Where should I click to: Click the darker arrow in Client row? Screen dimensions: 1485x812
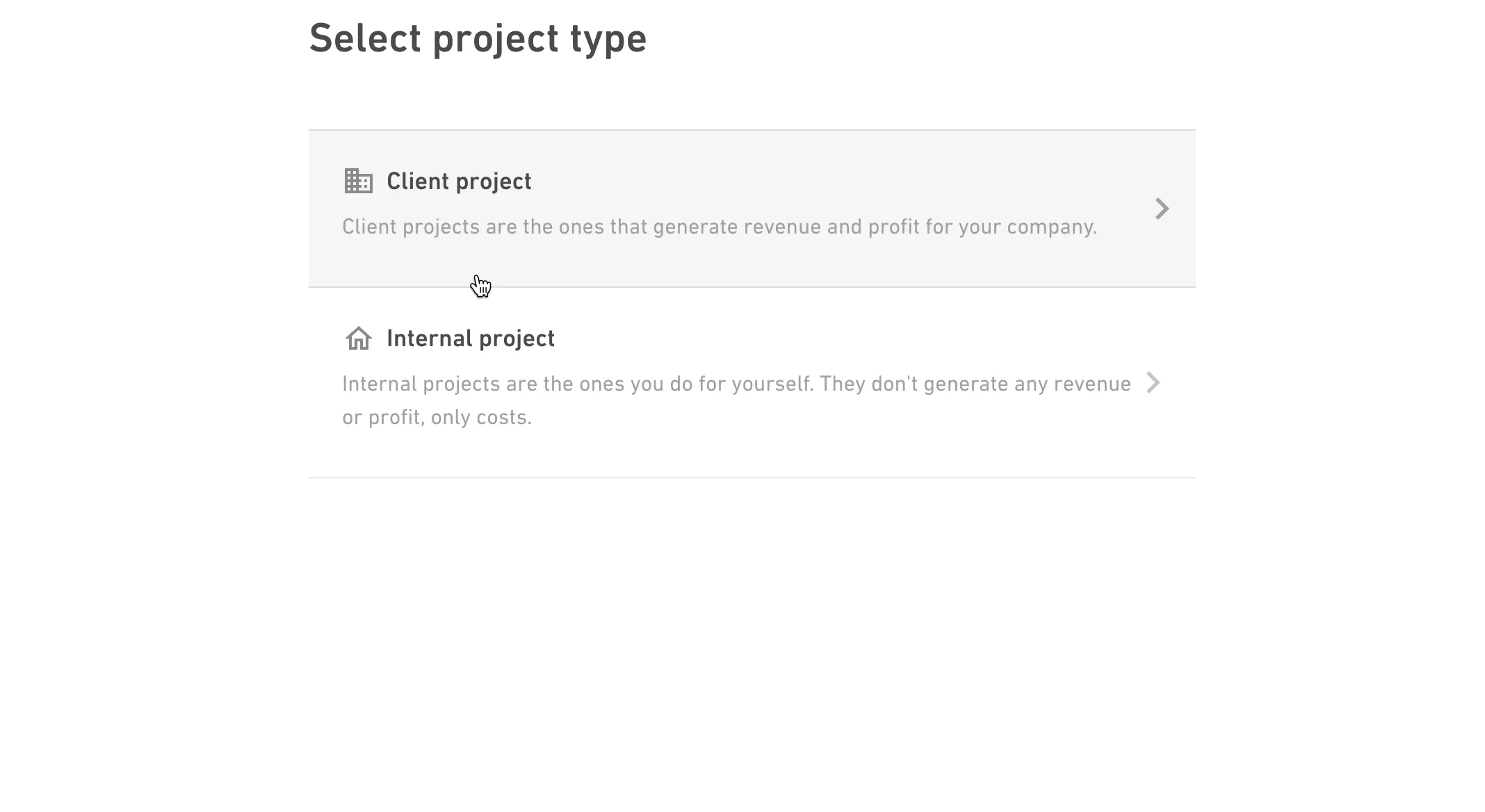pos(1162,209)
